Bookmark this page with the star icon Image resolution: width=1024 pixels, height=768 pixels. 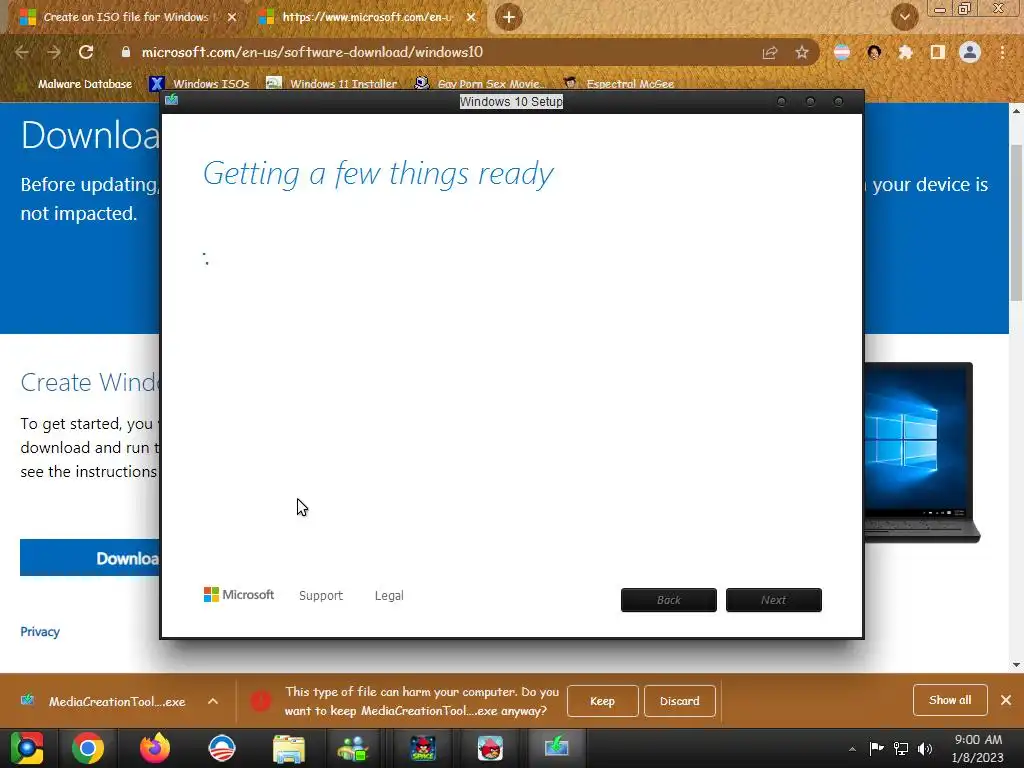[802, 53]
